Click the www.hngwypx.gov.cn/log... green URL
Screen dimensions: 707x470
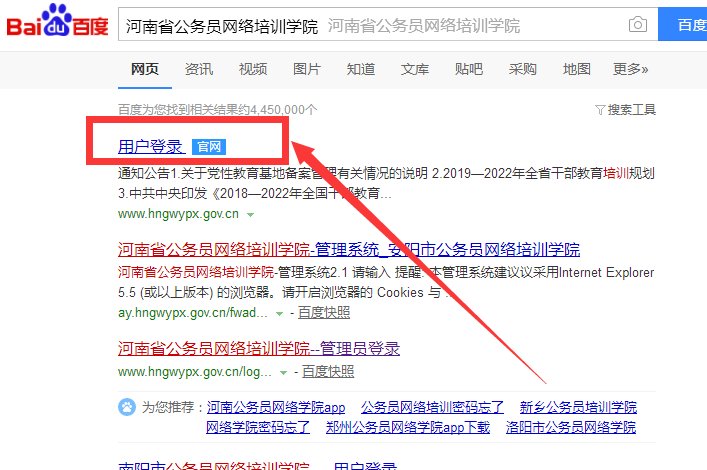[x=195, y=372]
